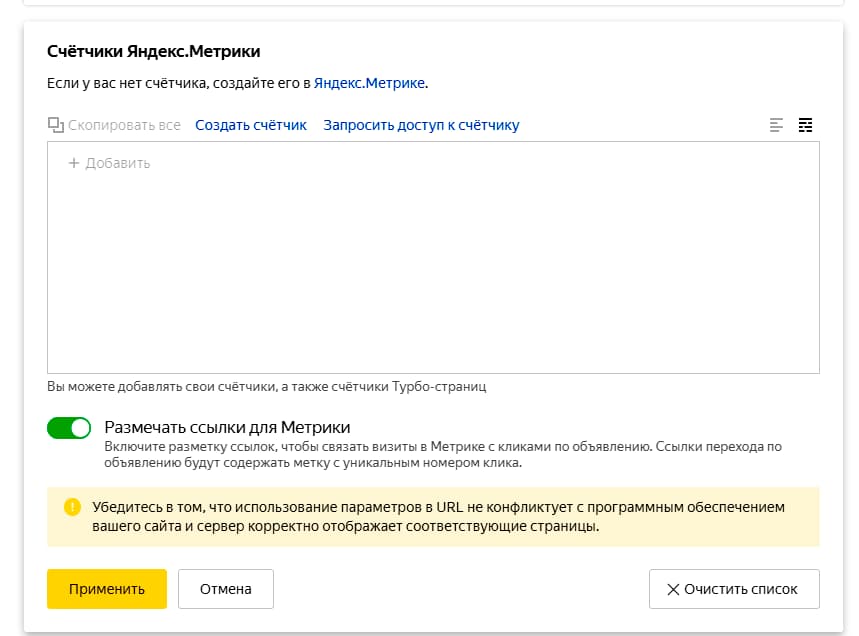Click the empty area of counters list

(x=433, y=280)
